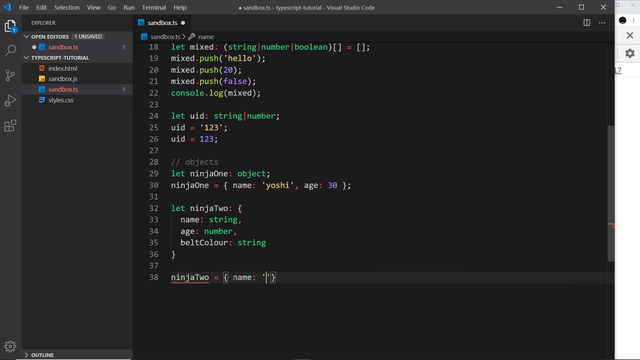This screenshot has width=640, height=360.
Task: Open the editor More Actions ellipsis
Action: coord(602,23)
